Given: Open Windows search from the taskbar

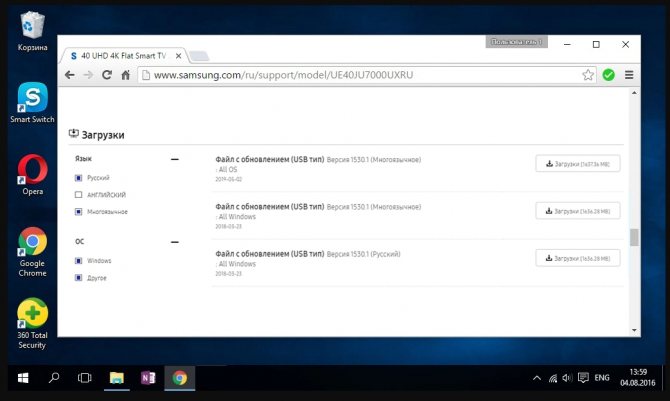Looking at the screenshot, I should pos(54,378).
